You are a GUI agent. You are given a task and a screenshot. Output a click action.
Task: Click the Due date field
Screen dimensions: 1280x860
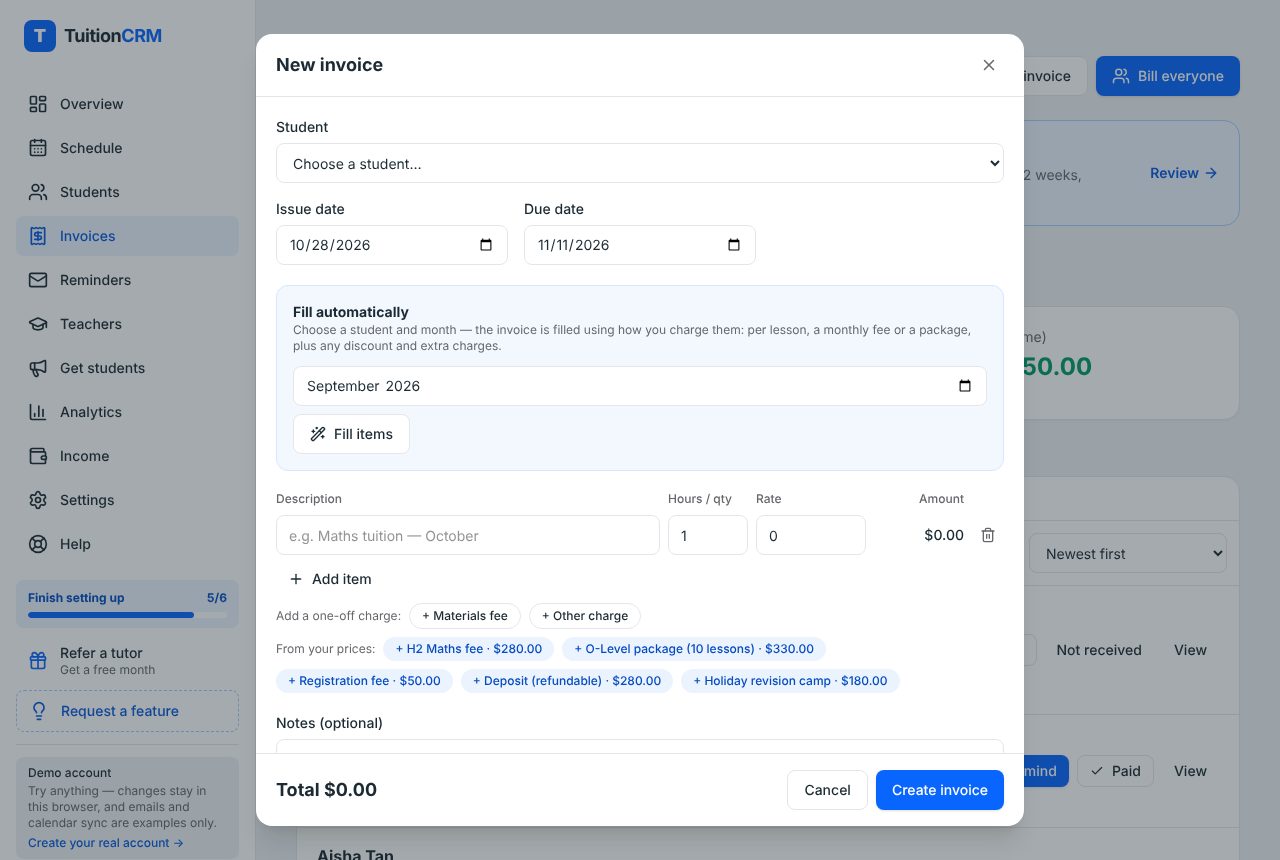(640, 245)
